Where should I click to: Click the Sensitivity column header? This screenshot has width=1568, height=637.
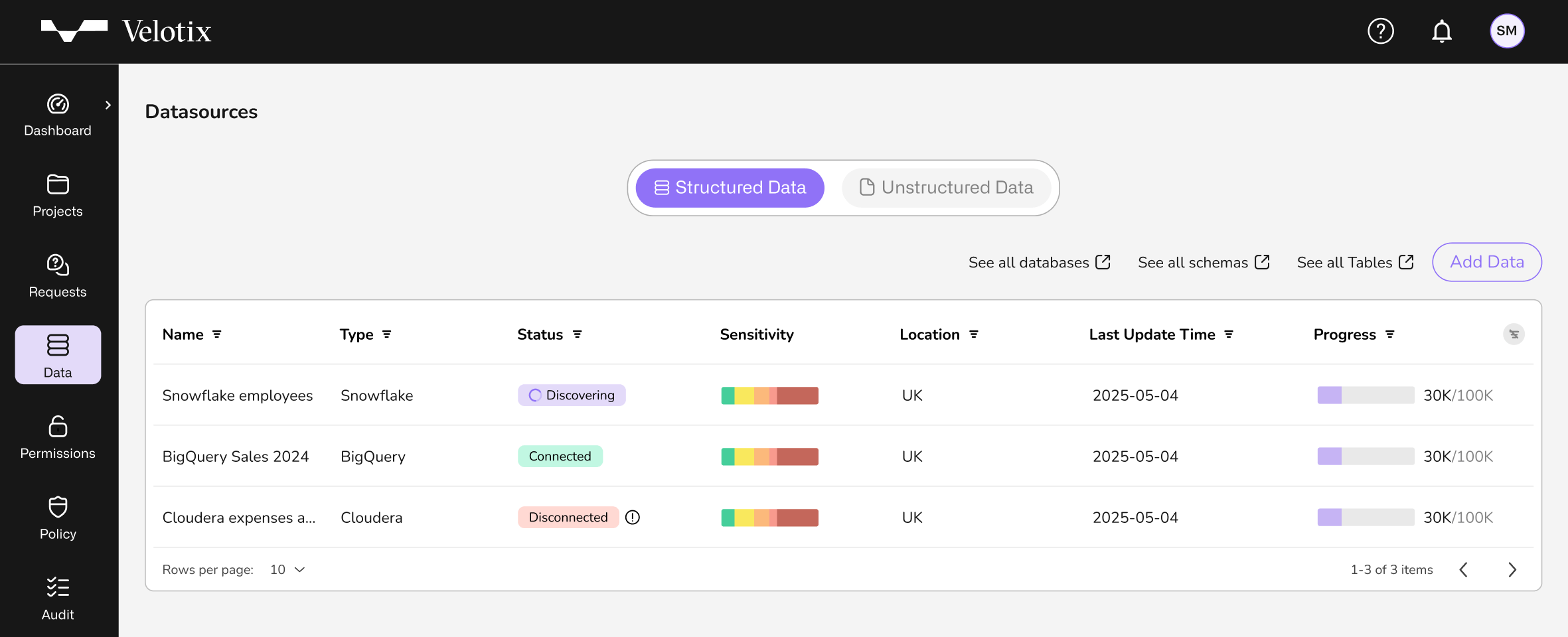coord(757,334)
